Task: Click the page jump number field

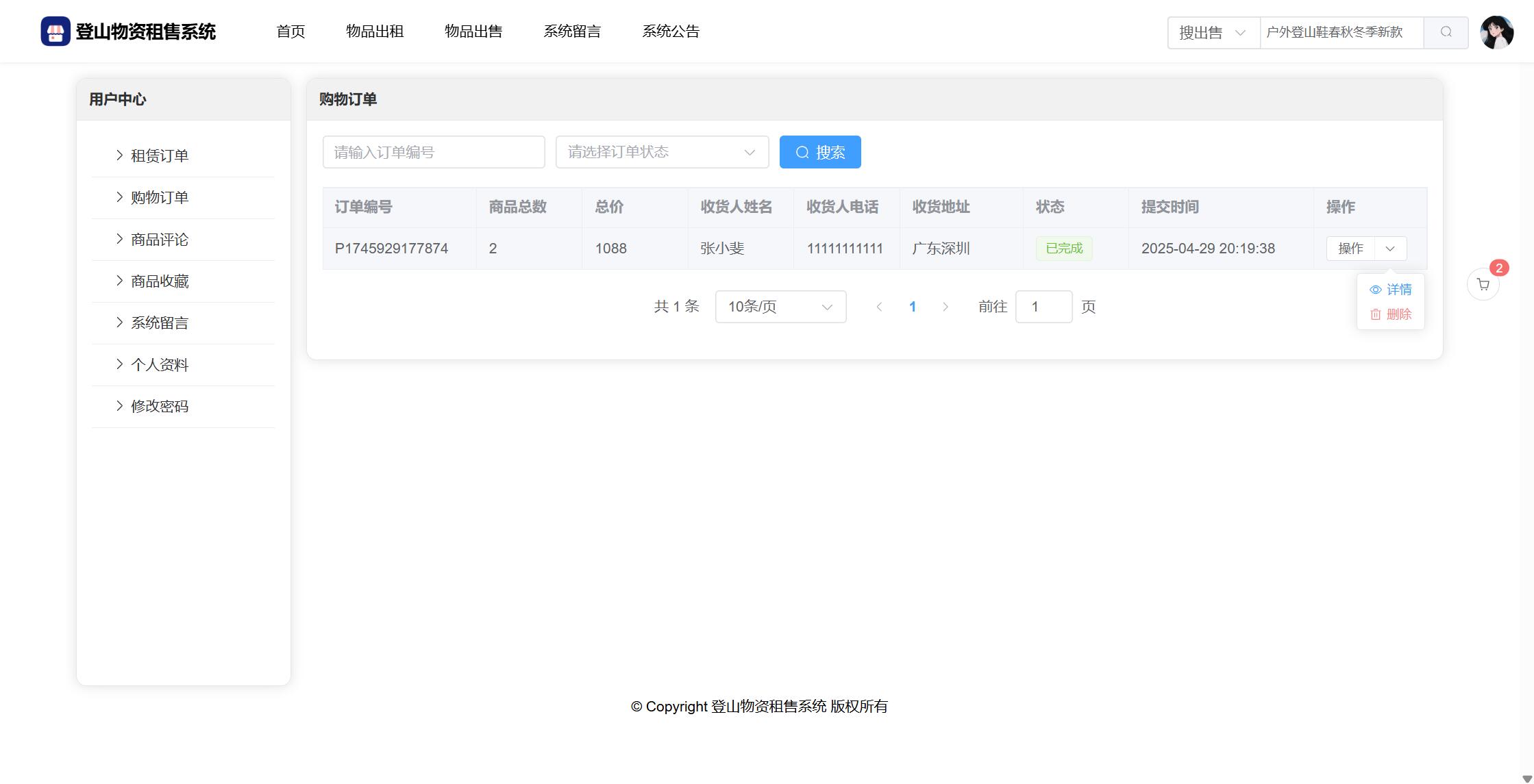Action: tap(1043, 307)
